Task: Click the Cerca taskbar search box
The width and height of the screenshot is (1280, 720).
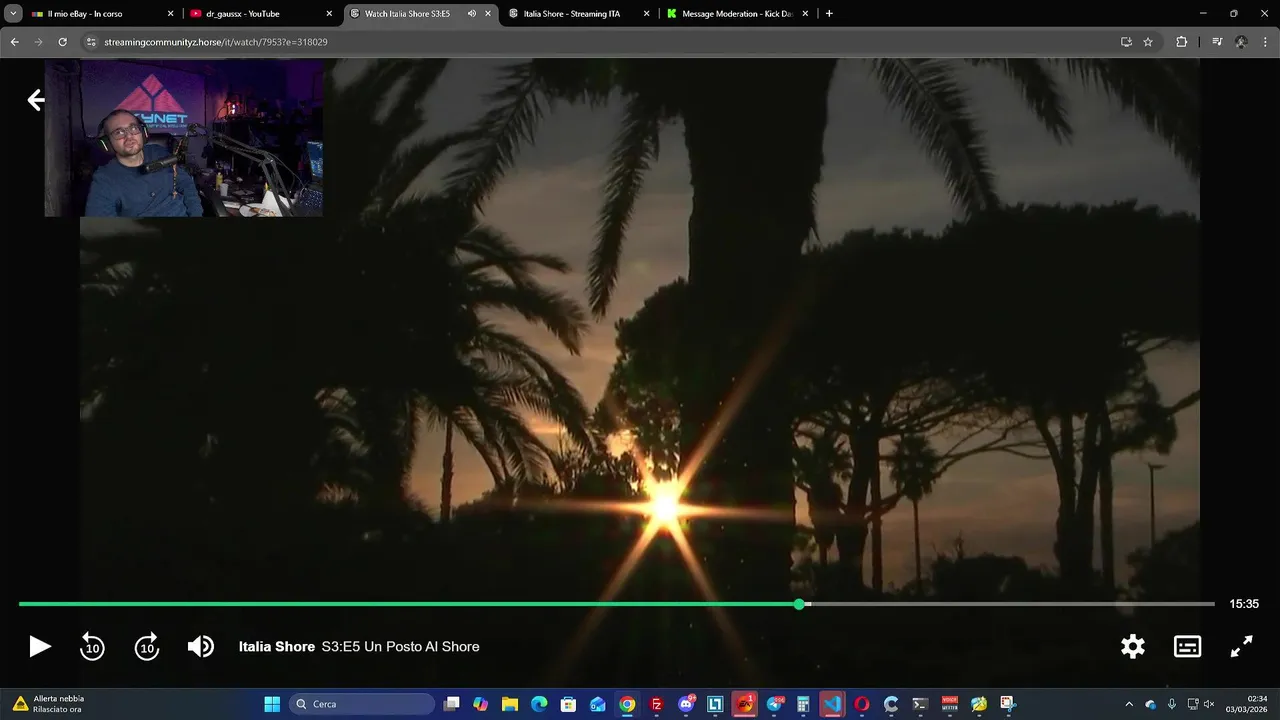Action: point(362,704)
